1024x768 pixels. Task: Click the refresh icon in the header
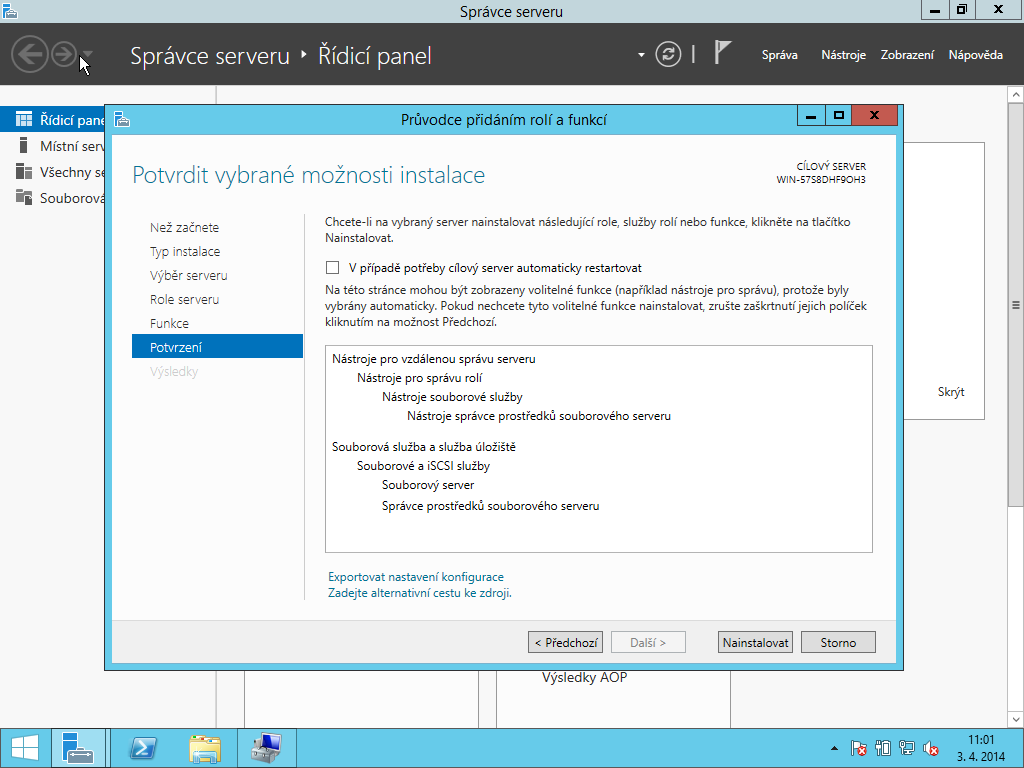click(668, 54)
